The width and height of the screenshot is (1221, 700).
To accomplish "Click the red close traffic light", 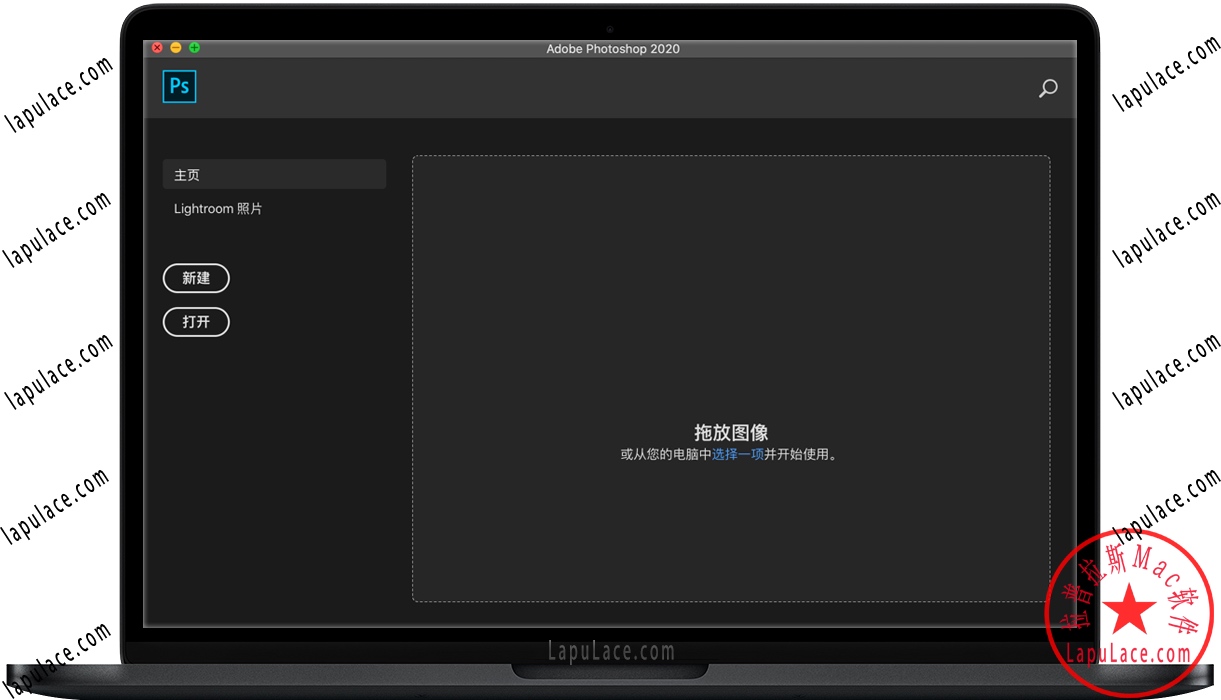I will point(157,47).
